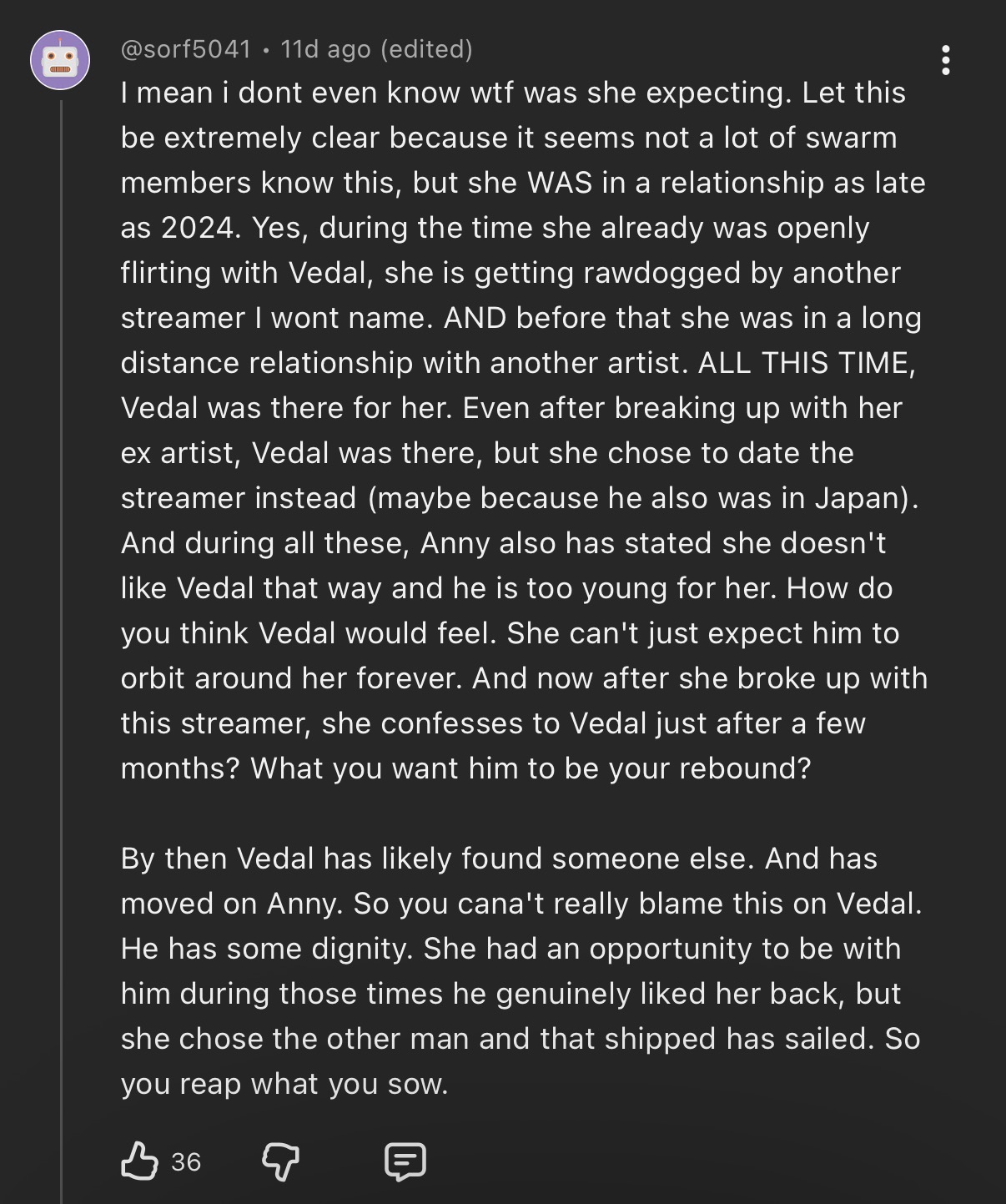Open the three-dot more options menu
This screenshot has height=1204, width=1006.
(x=945, y=60)
